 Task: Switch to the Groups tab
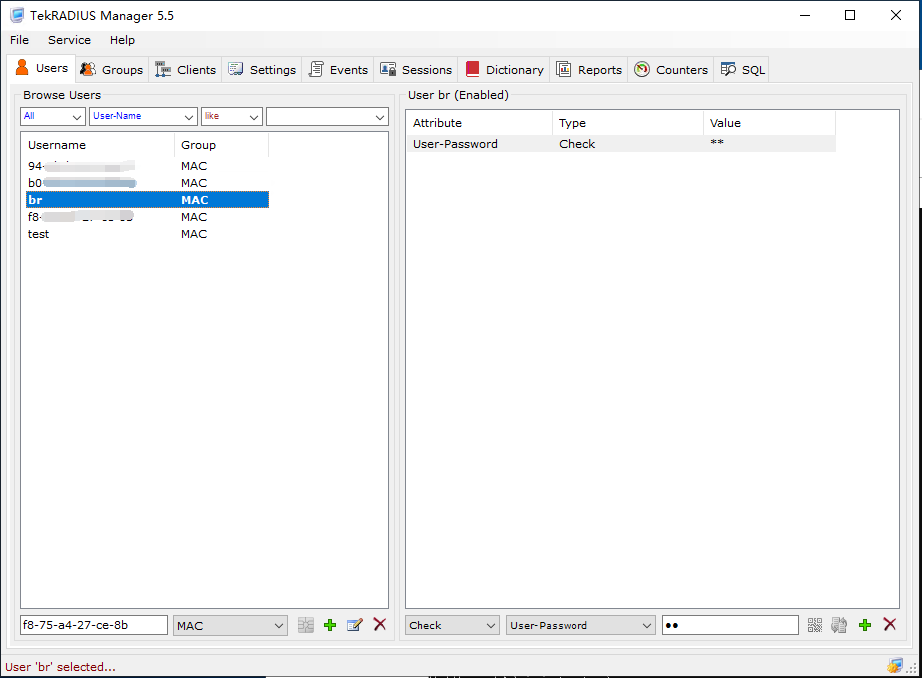112,69
